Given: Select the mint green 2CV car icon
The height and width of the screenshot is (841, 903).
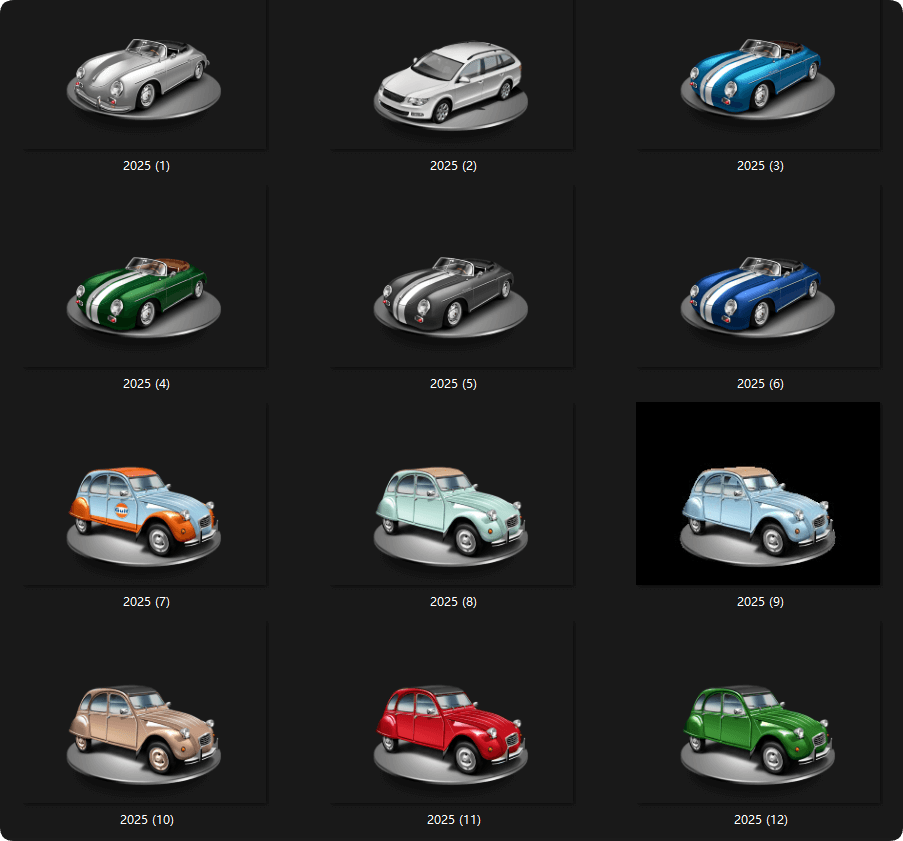Looking at the screenshot, I should (x=452, y=512).
